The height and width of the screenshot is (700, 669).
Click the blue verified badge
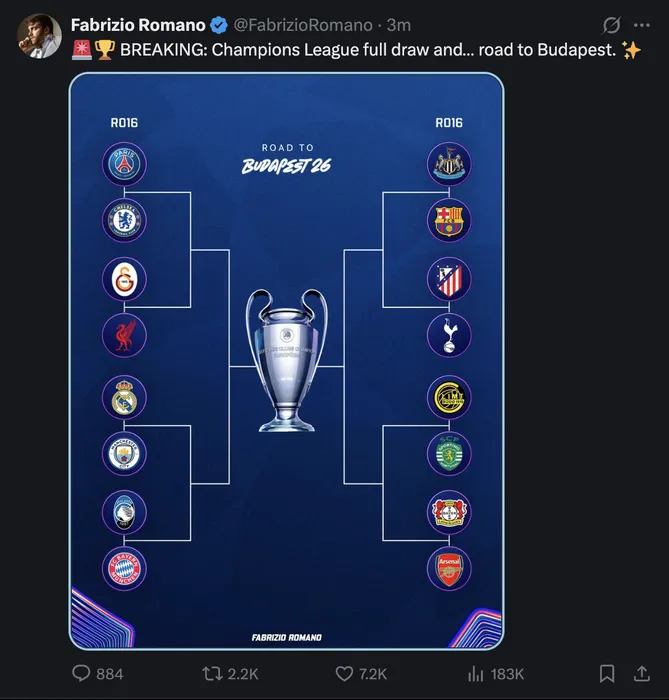(x=219, y=25)
